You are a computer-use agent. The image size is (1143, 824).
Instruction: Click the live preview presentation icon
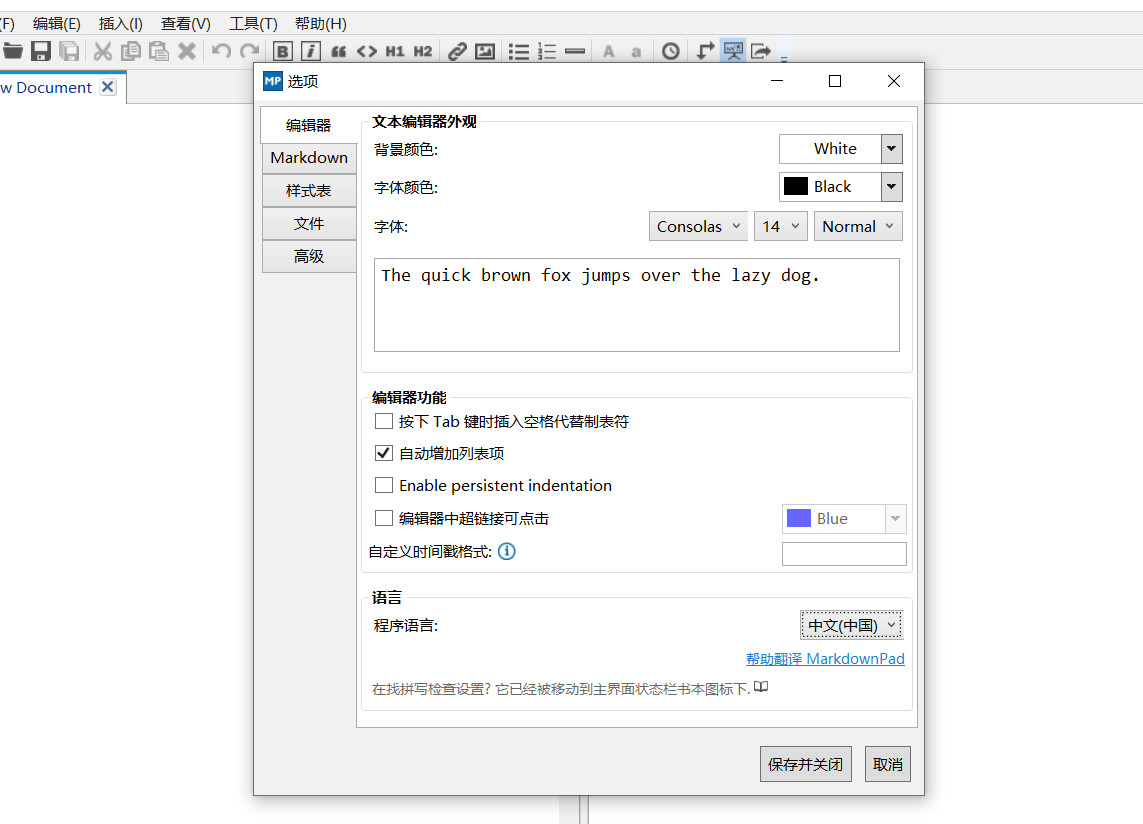(x=733, y=51)
